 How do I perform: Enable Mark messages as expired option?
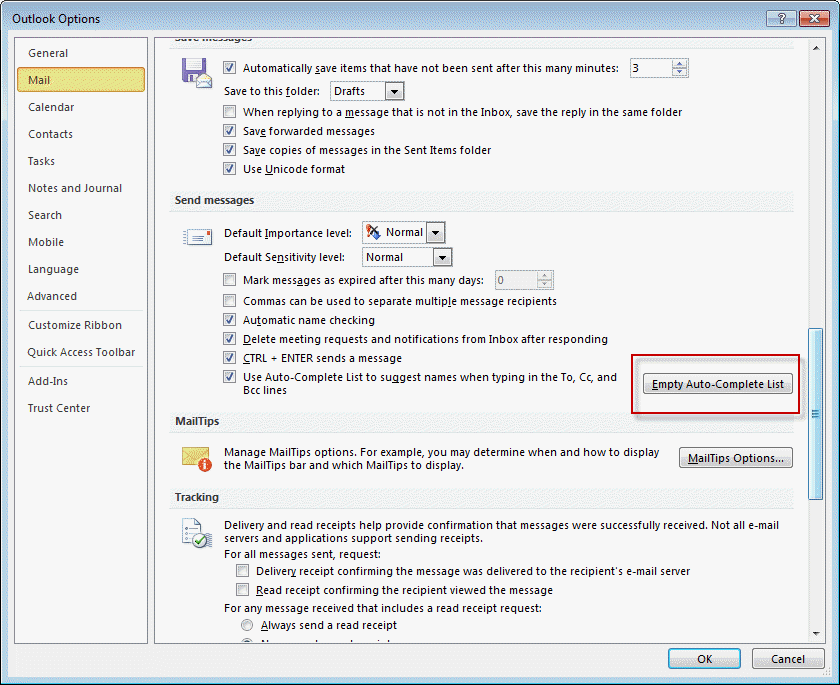click(230, 280)
